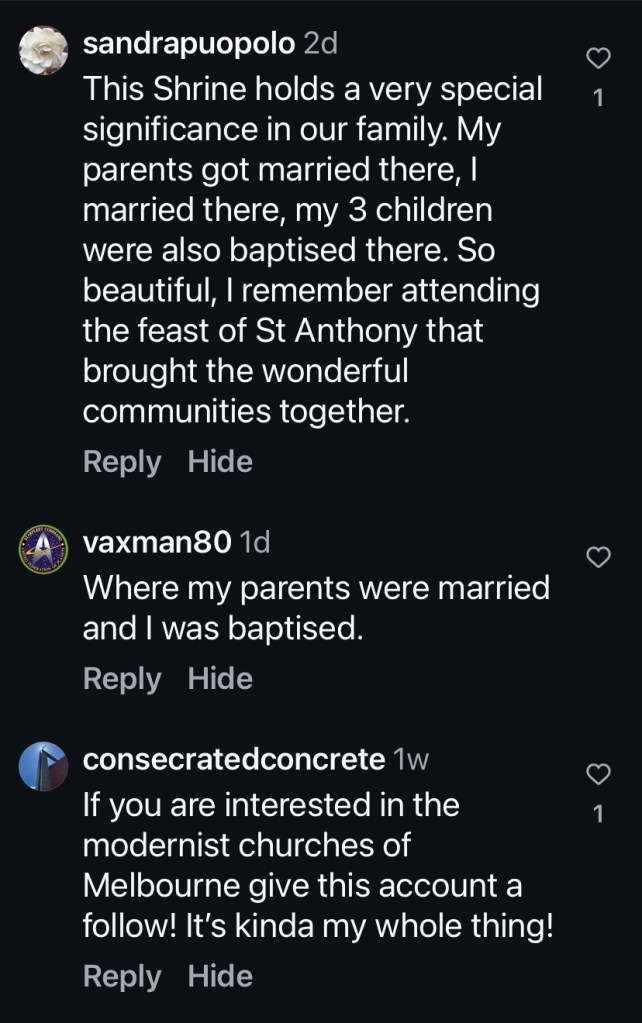Image resolution: width=642 pixels, height=1023 pixels.
Task: Reply to vaxman80's comment
Action: pos(121,679)
